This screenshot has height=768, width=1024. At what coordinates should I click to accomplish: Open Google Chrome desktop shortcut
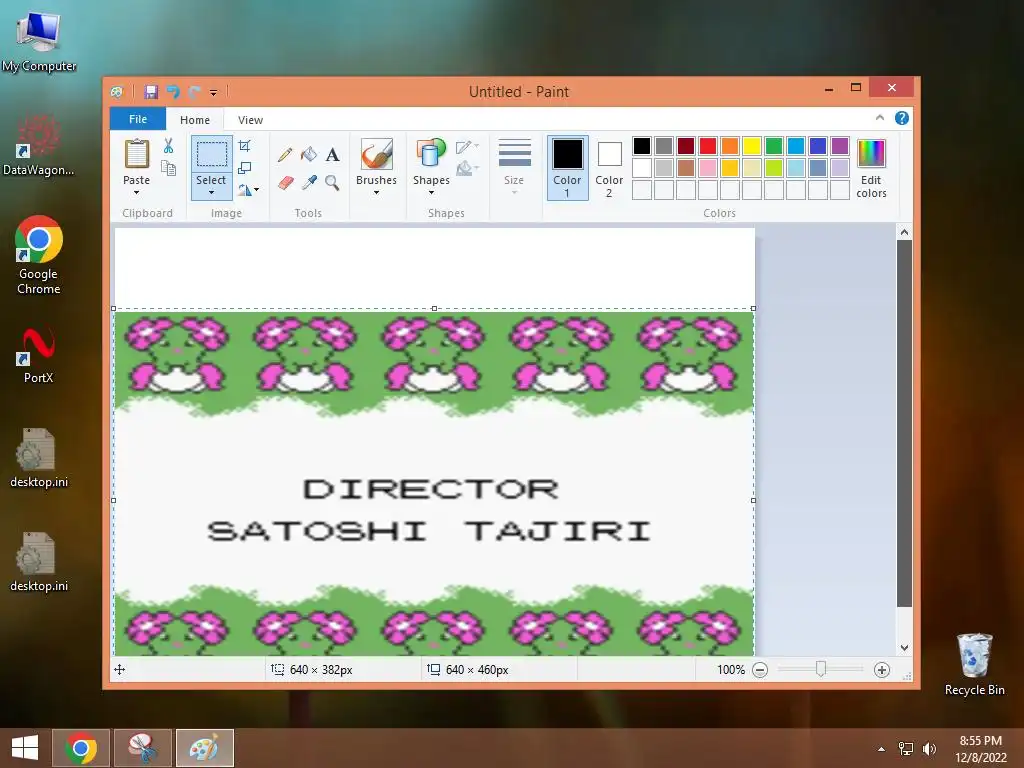[39, 255]
